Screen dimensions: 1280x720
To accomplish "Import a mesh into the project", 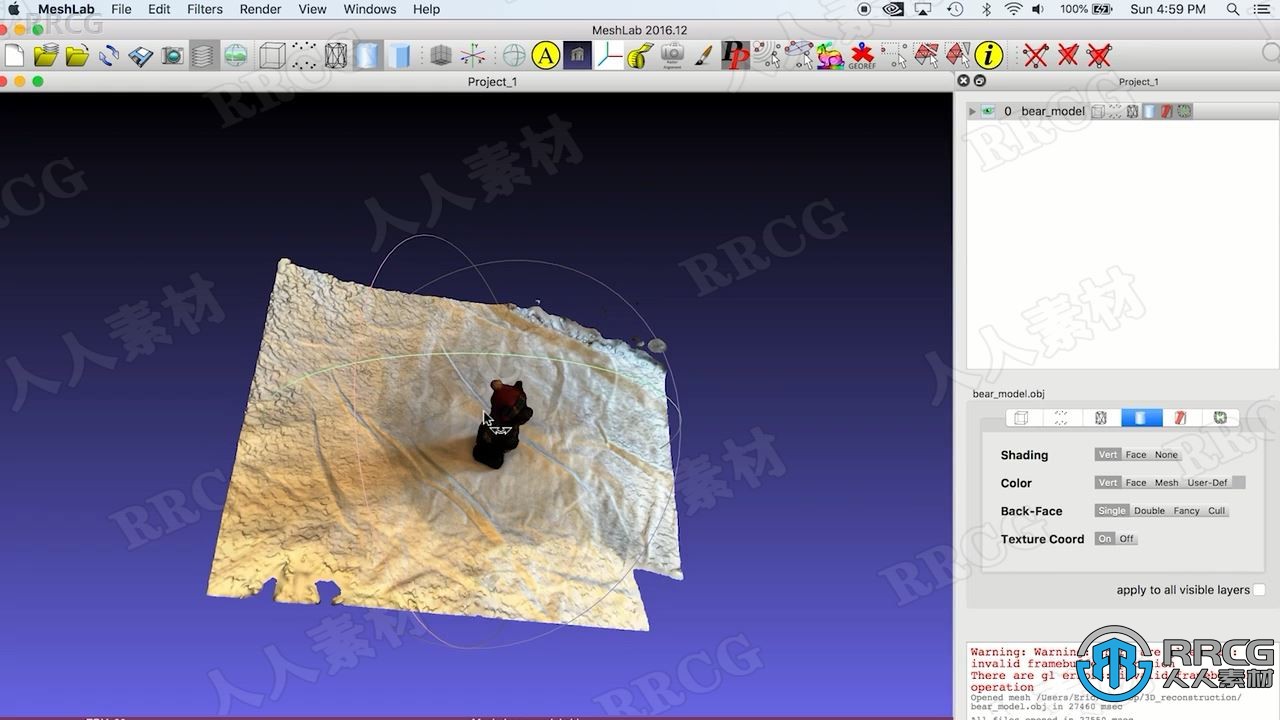I will 77,55.
